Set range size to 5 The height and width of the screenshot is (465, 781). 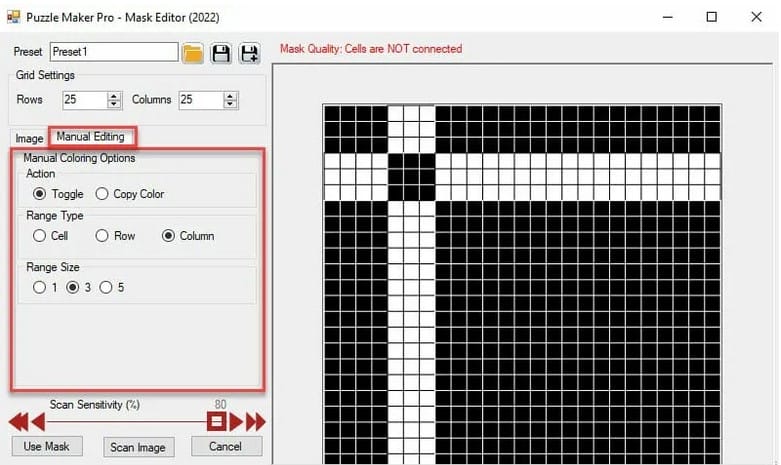click(106, 288)
